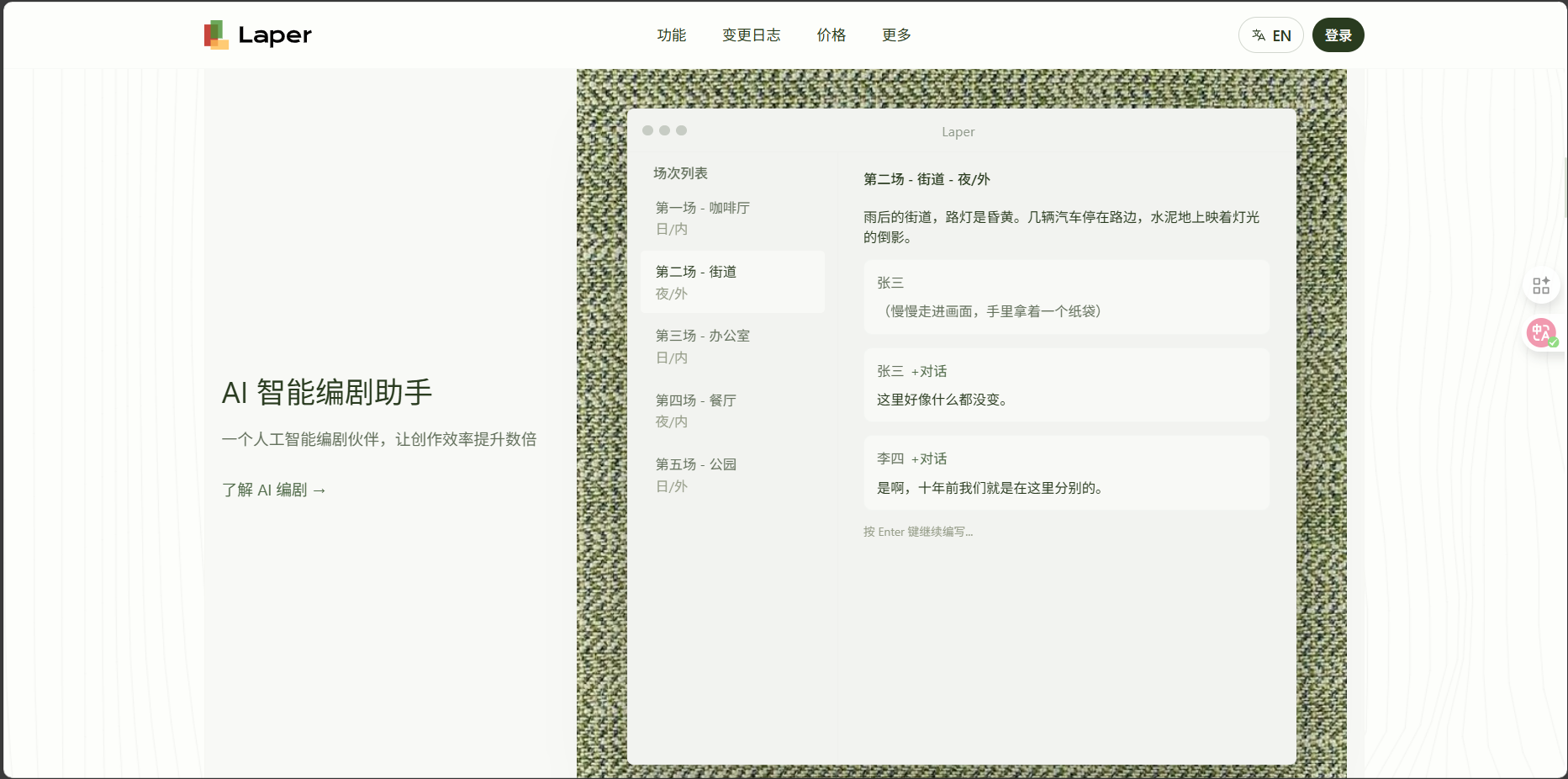The width and height of the screenshot is (1568, 779).
Task: Open the grid extension floating icon
Action: pos(1541,285)
